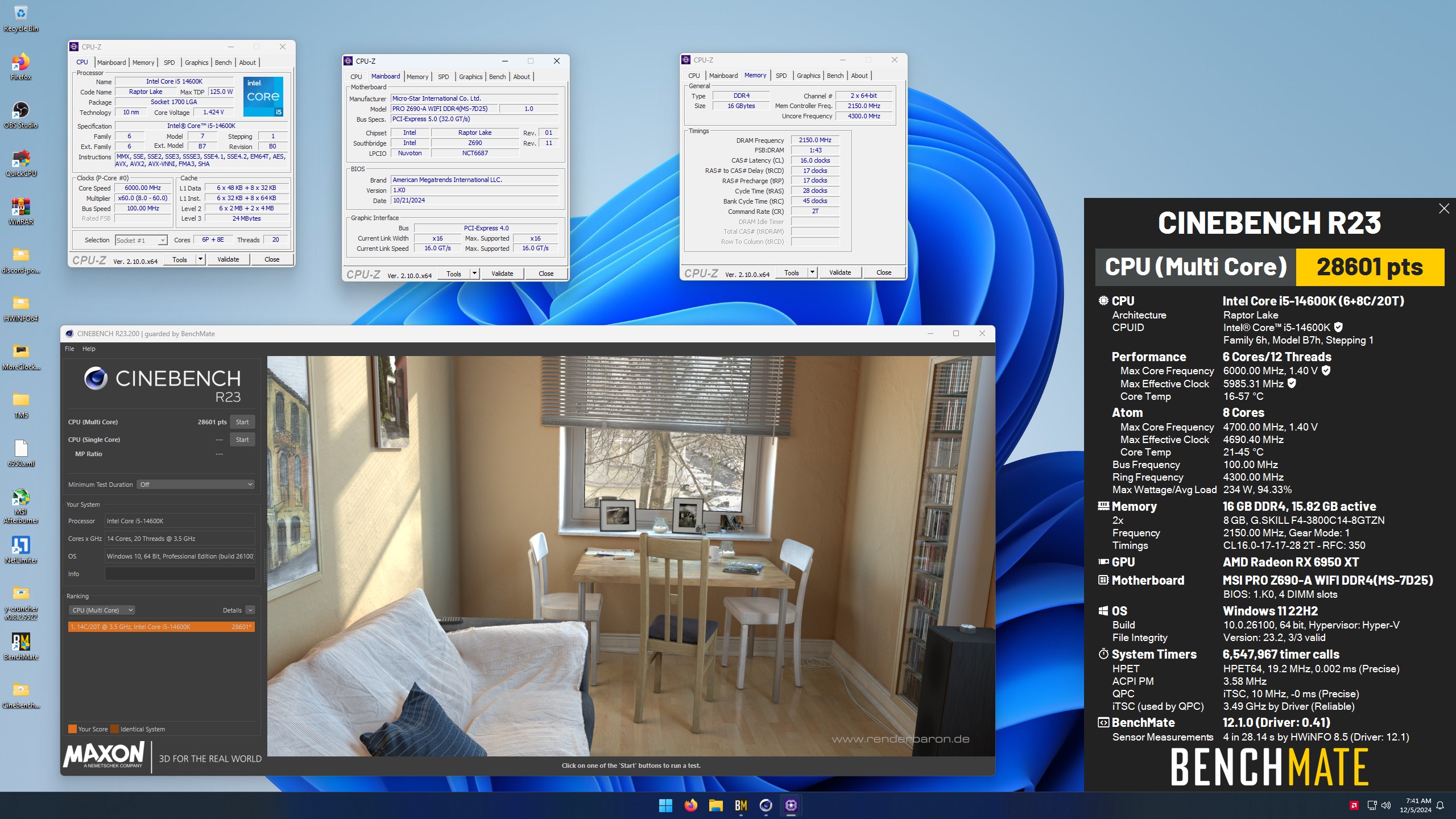The height and width of the screenshot is (819, 1456).
Task: Open QuickCPU desktop shortcut
Action: 20,163
